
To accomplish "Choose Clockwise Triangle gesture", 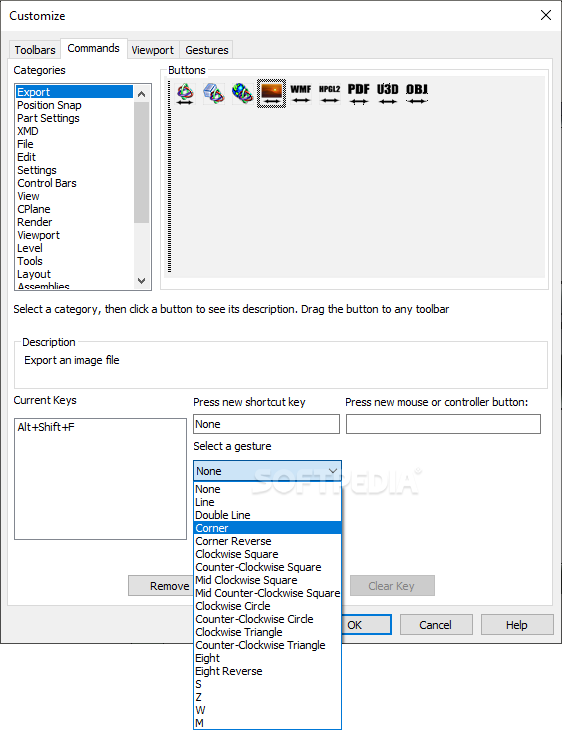I will click(x=267, y=632).
